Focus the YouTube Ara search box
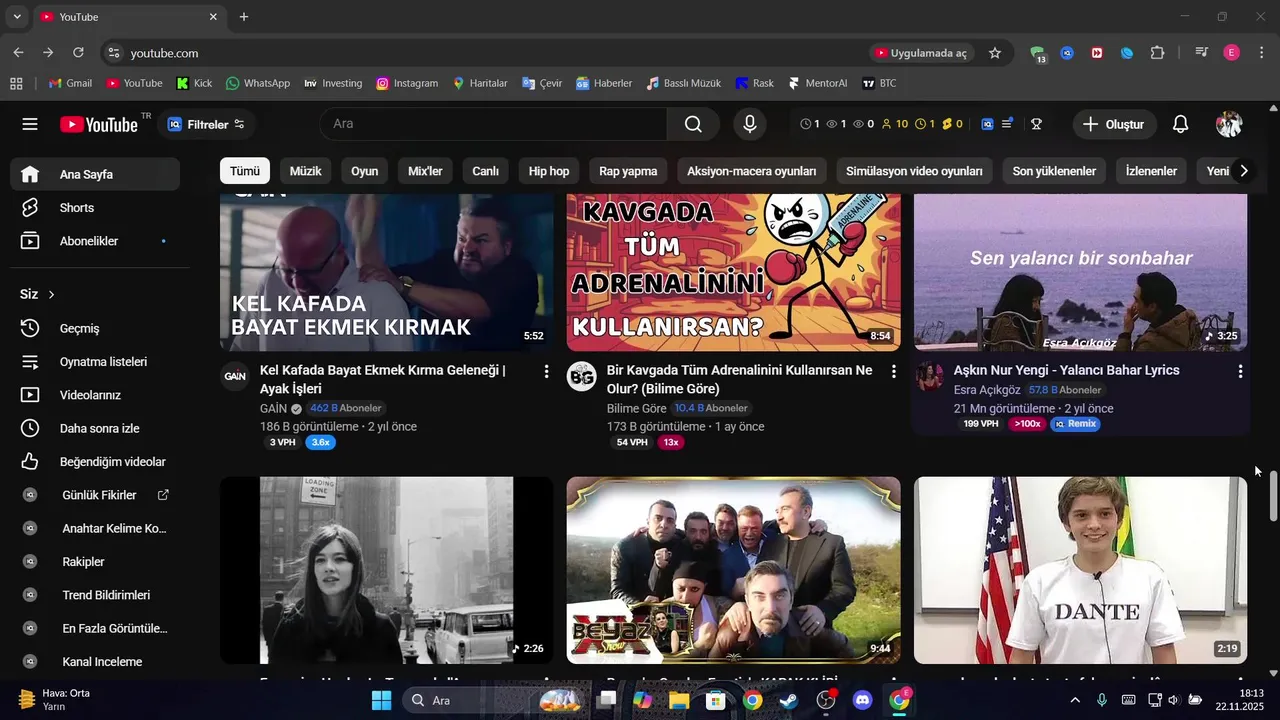Viewport: 1280px width, 720px height. [x=494, y=124]
